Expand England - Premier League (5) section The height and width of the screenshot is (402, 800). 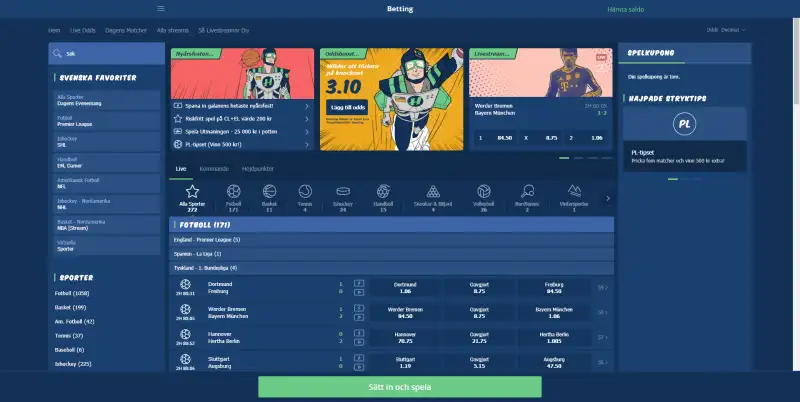[391, 240]
